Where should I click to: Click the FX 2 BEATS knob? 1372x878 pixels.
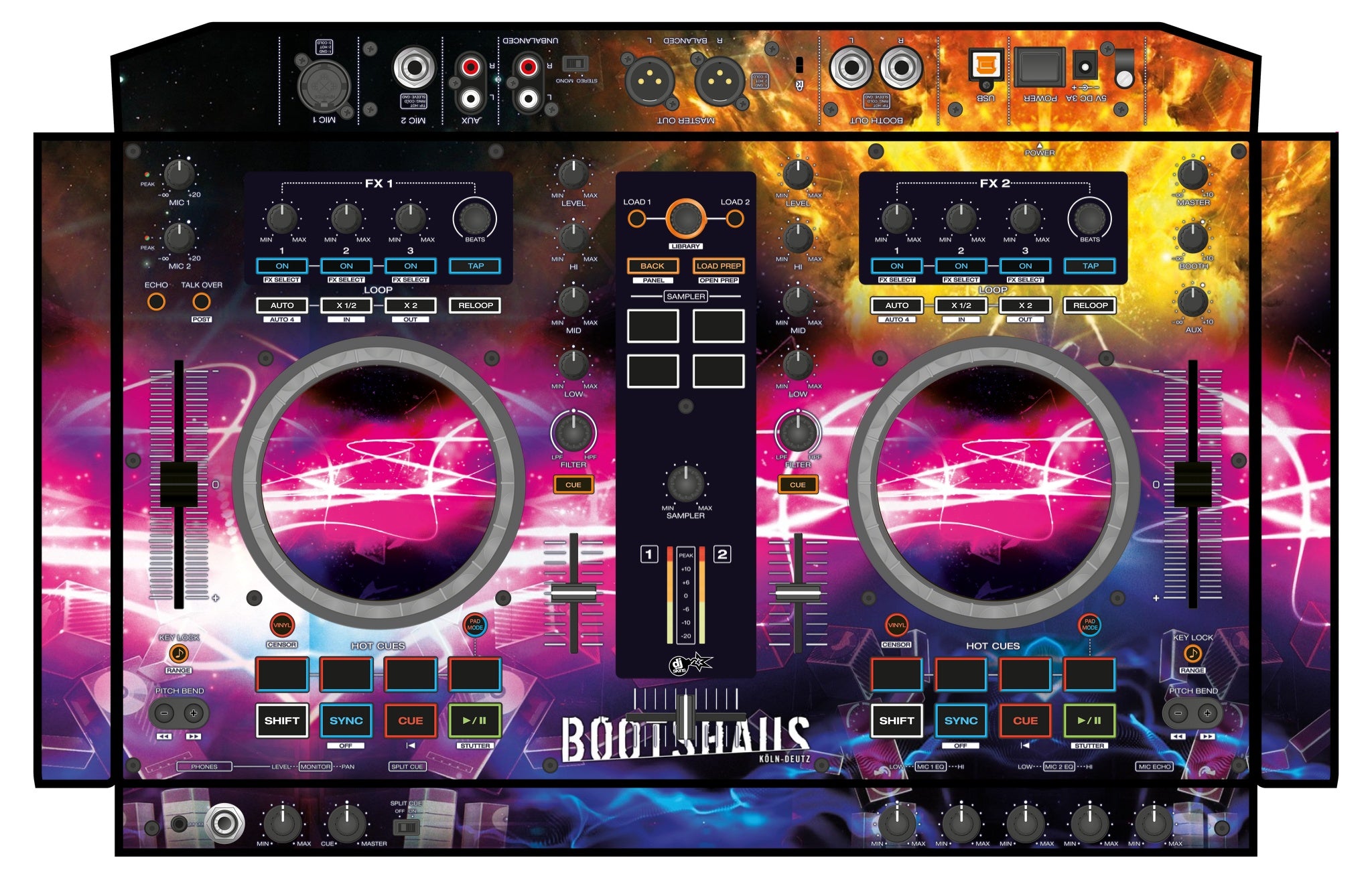(1089, 218)
